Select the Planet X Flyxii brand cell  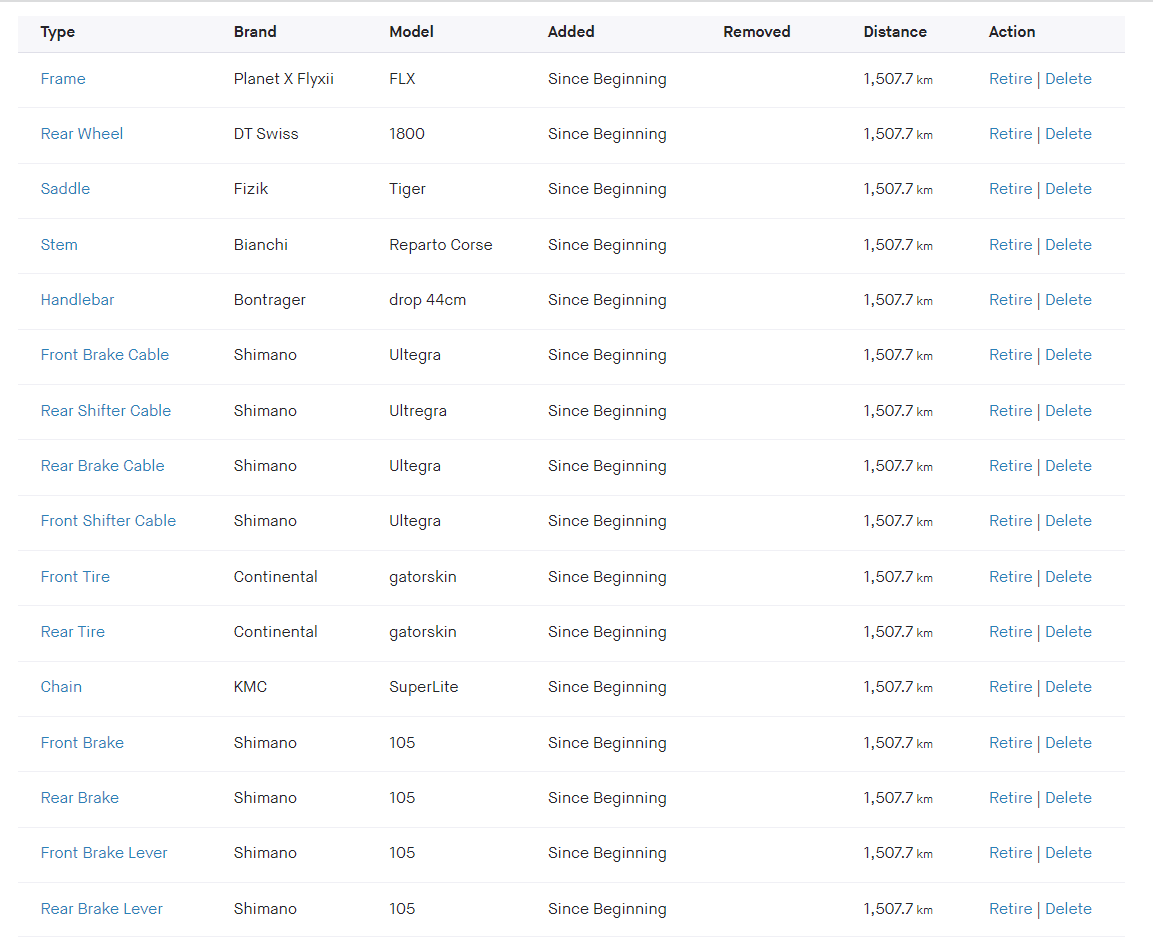point(284,79)
